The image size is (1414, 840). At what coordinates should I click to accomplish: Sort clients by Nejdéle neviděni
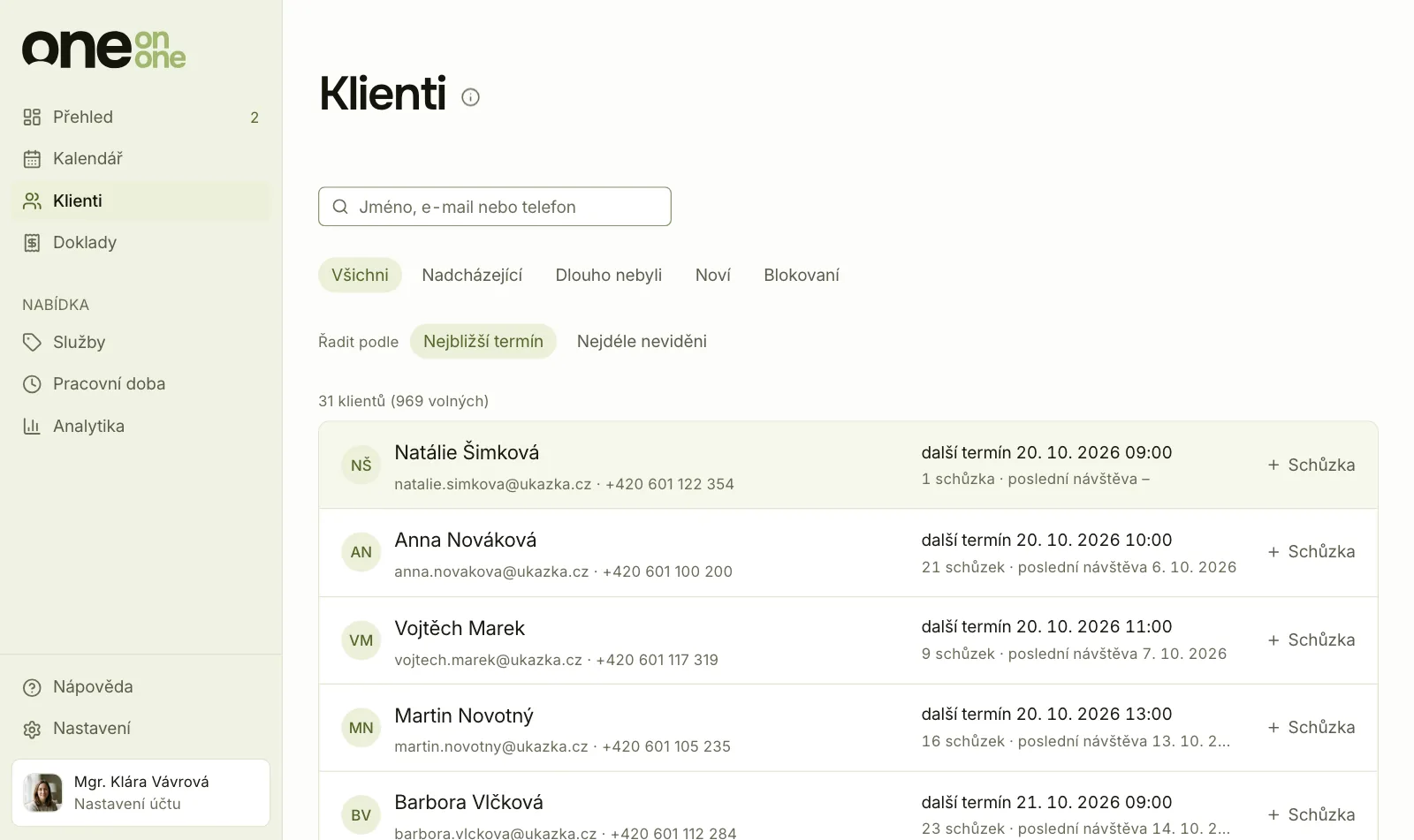point(642,342)
